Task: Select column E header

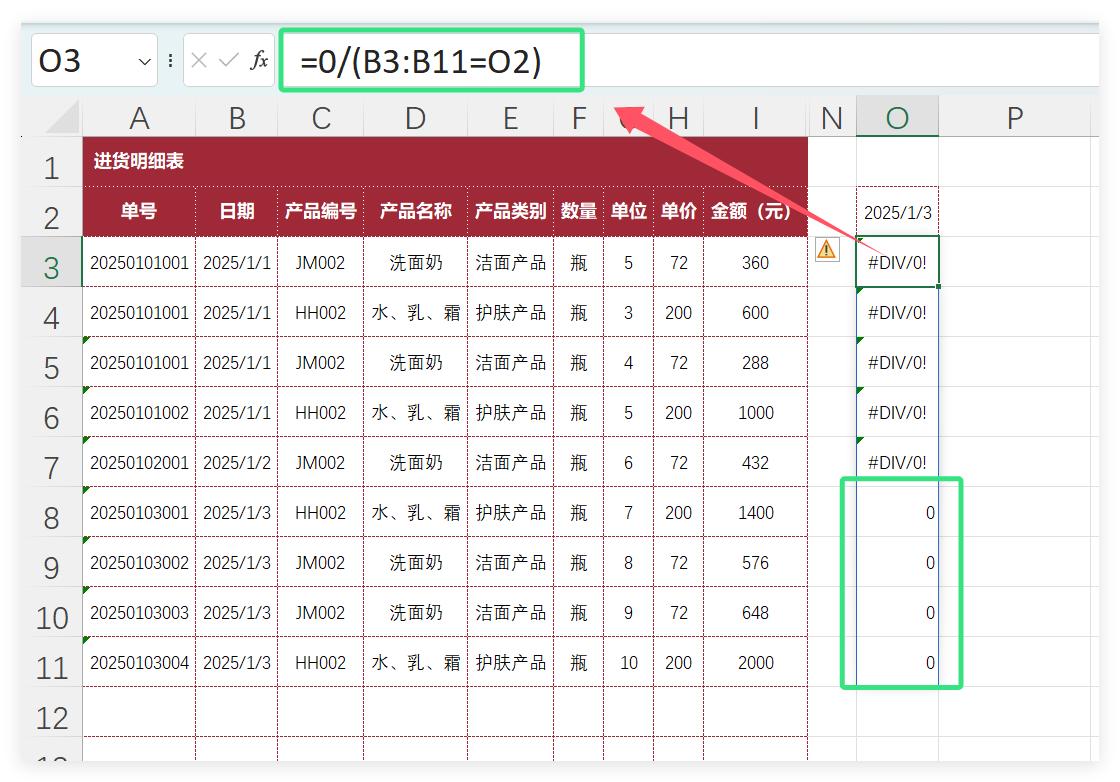Action: coord(511,118)
